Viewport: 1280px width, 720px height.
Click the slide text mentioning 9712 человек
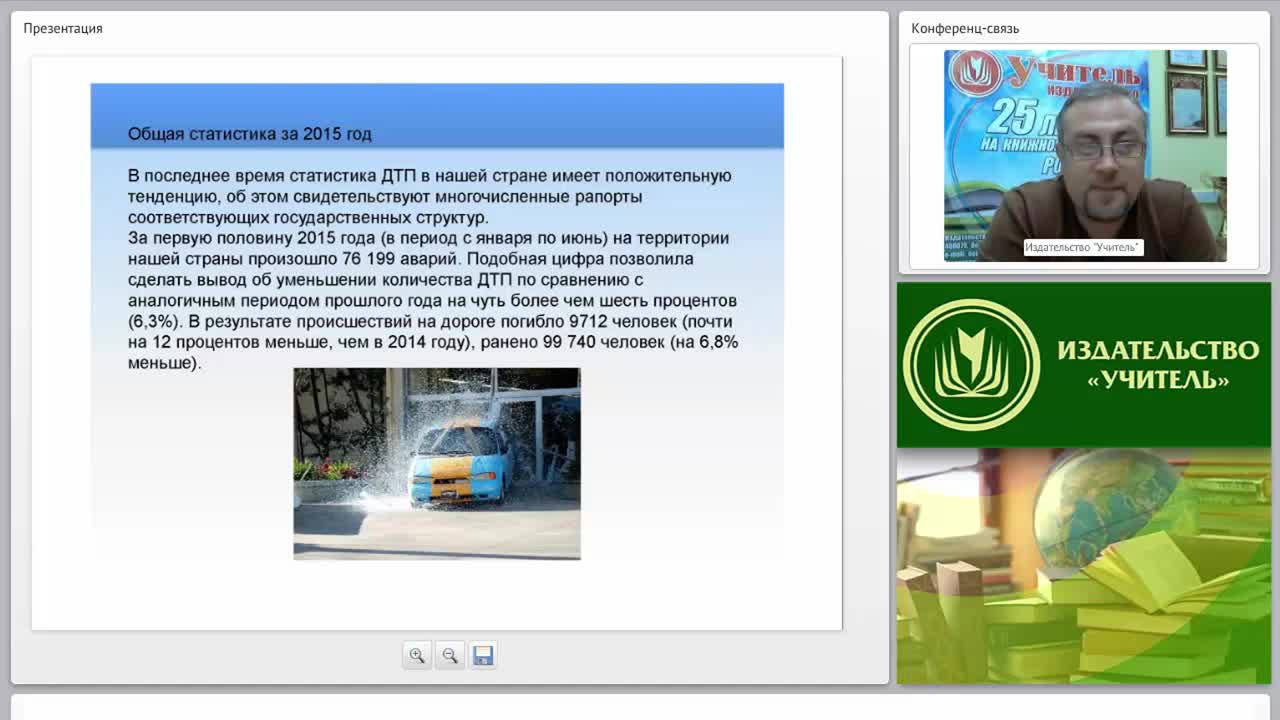tap(624, 322)
